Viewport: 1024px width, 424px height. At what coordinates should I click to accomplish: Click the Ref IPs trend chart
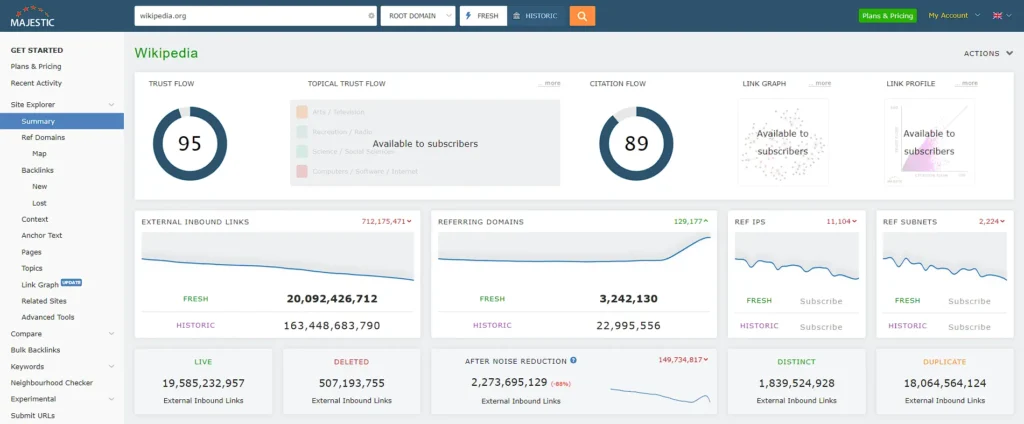coord(797,257)
